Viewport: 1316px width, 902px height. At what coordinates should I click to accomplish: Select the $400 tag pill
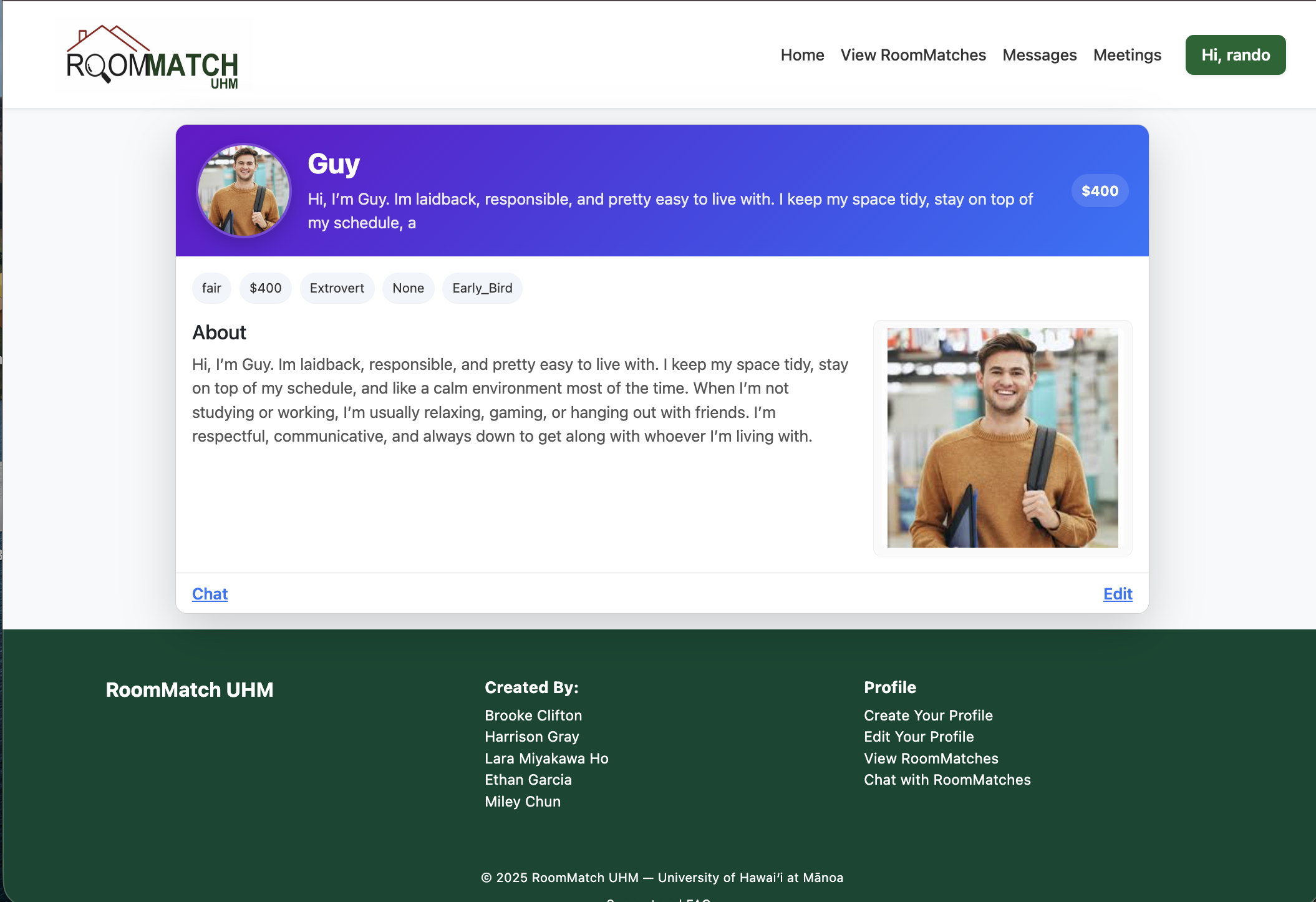pos(265,288)
